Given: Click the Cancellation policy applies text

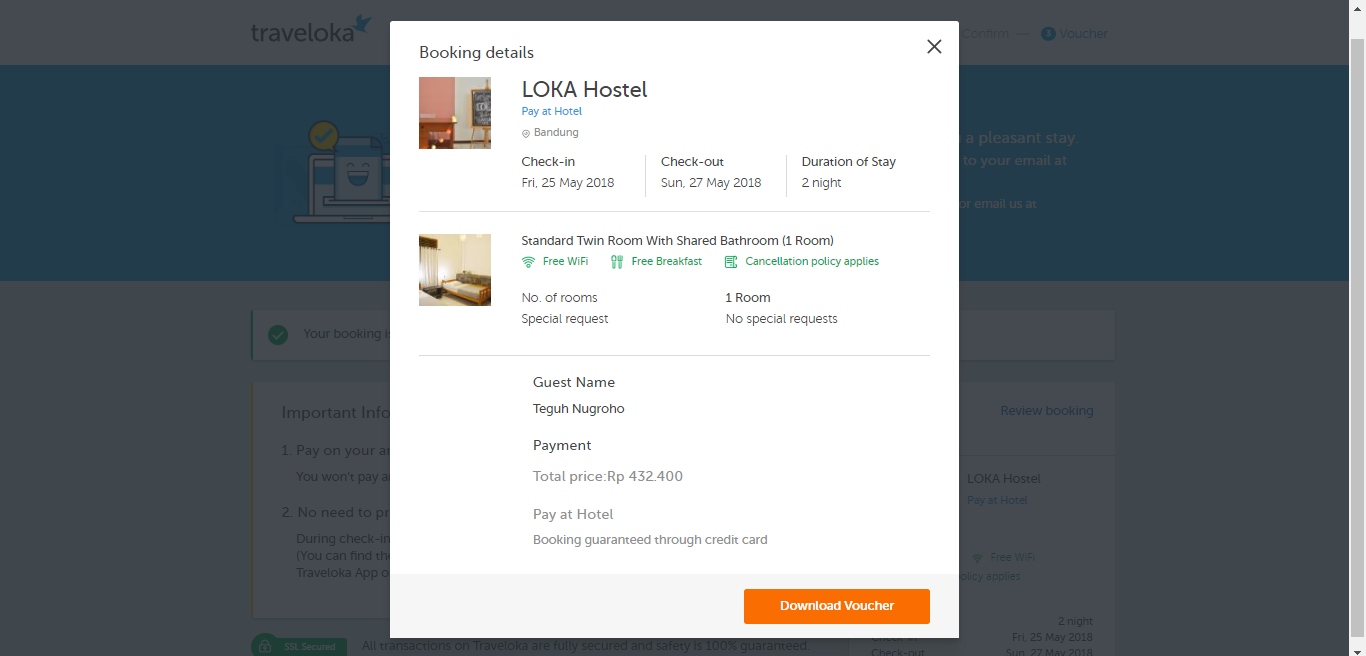Looking at the screenshot, I should [x=811, y=262].
